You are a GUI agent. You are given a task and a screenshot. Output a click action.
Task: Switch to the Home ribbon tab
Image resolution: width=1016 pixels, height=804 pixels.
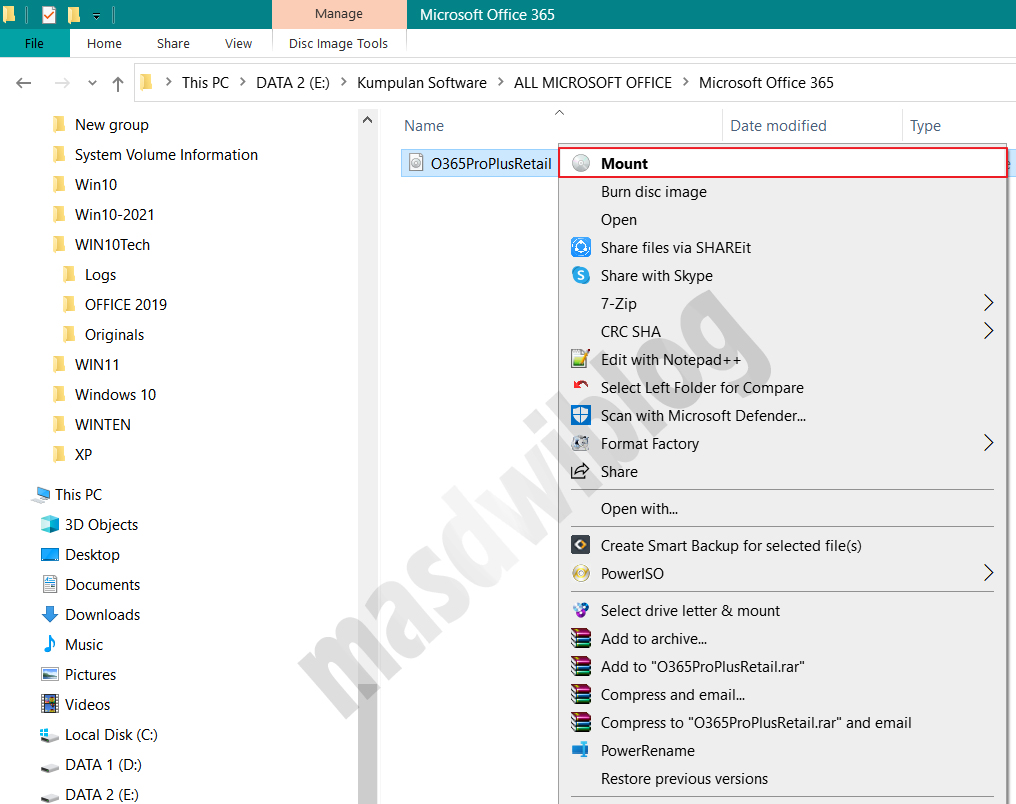coord(104,43)
